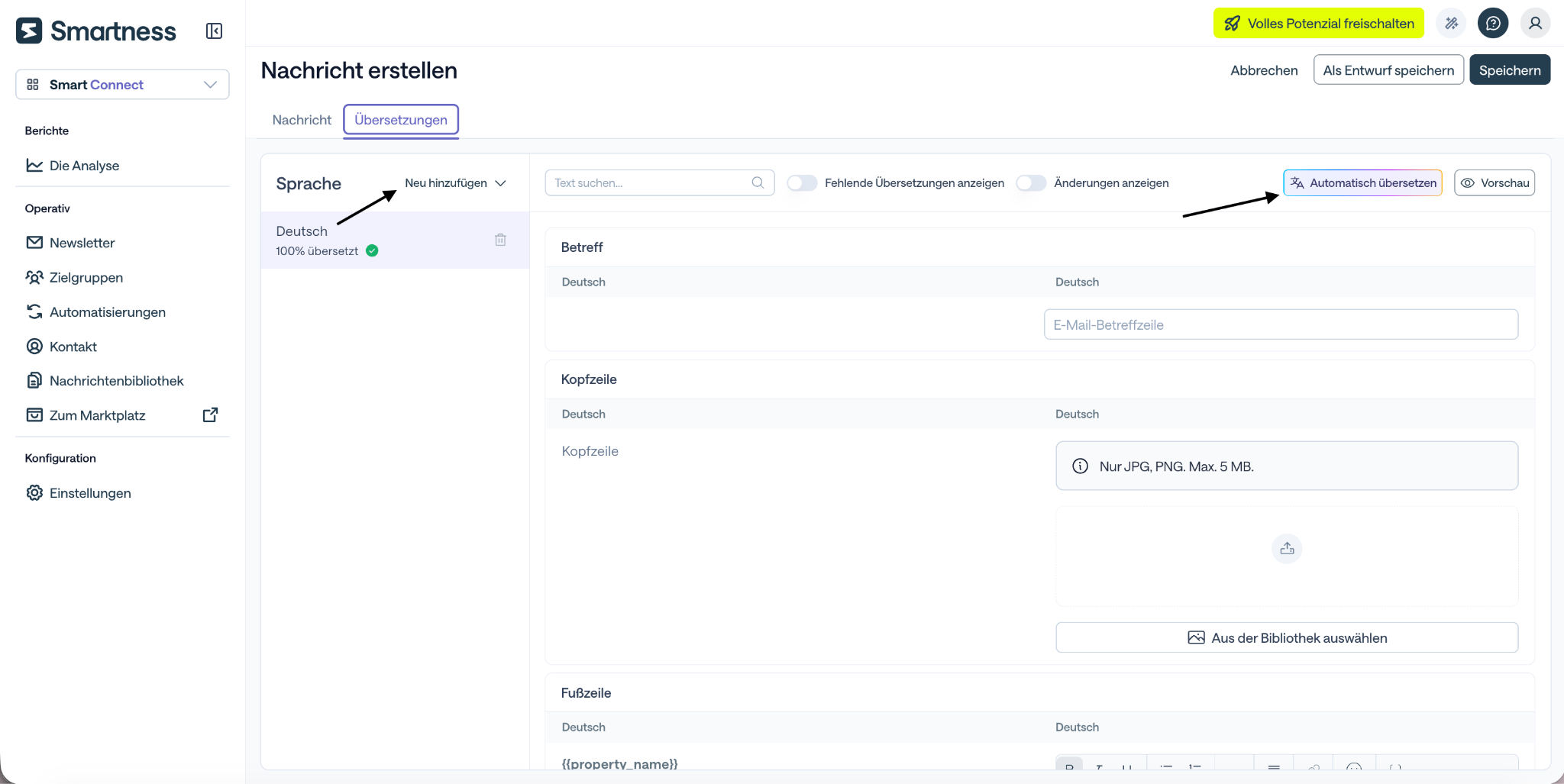Open the Smart Connect dropdown
This screenshot has height=784, width=1564.
tap(122, 85)
